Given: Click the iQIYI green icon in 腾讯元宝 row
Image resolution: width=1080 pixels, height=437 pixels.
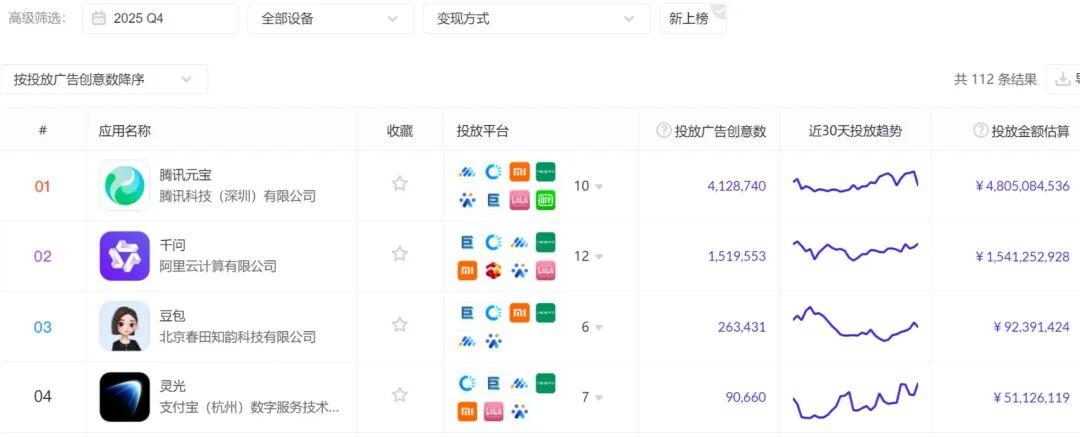Looking at the screenshot, I should 545,200.
